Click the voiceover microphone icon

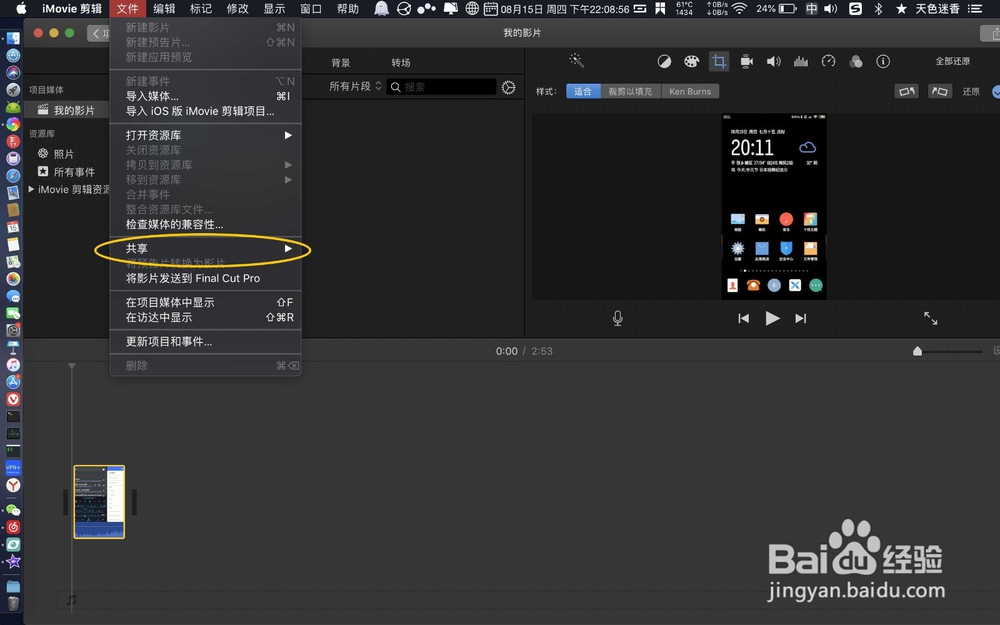click(x=617, y=318)
